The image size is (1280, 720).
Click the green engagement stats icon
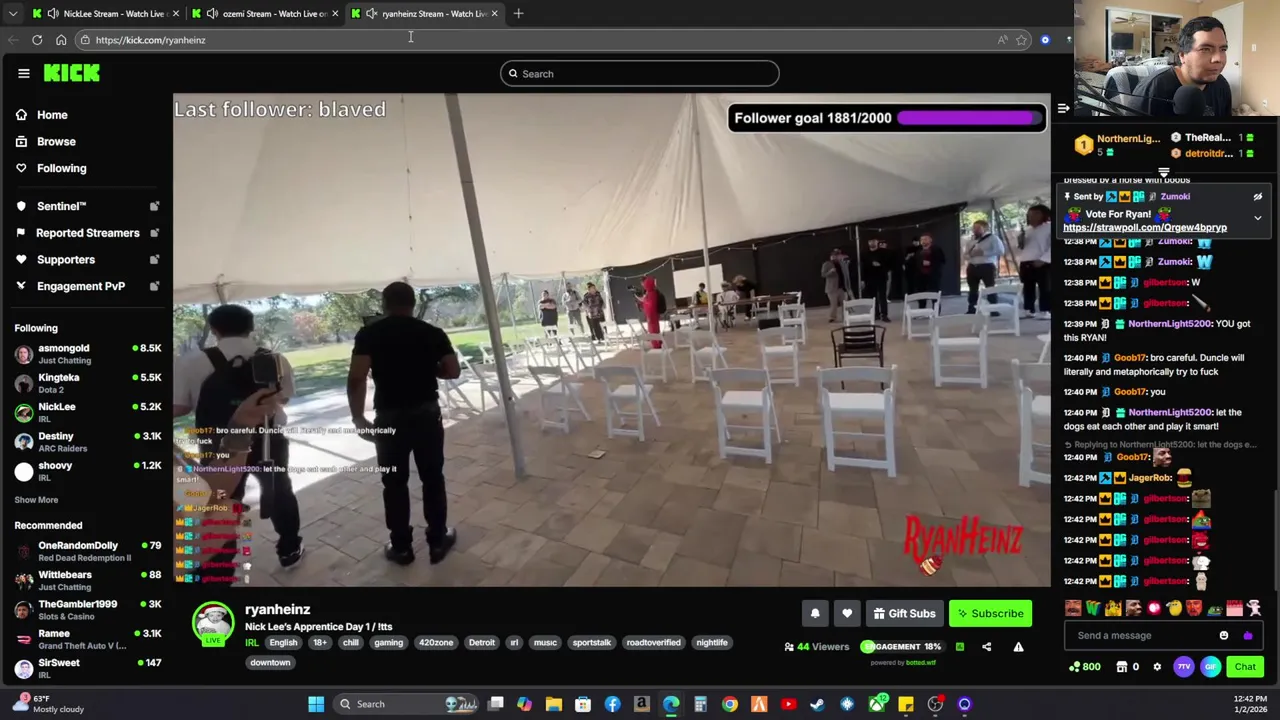tap(960, 647)
